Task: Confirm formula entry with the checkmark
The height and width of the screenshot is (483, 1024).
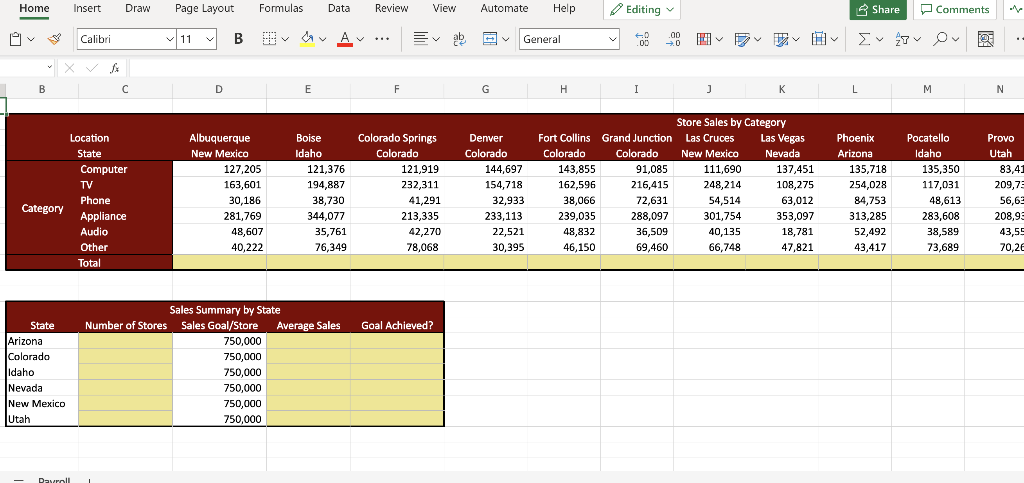Action: [92, 68]
